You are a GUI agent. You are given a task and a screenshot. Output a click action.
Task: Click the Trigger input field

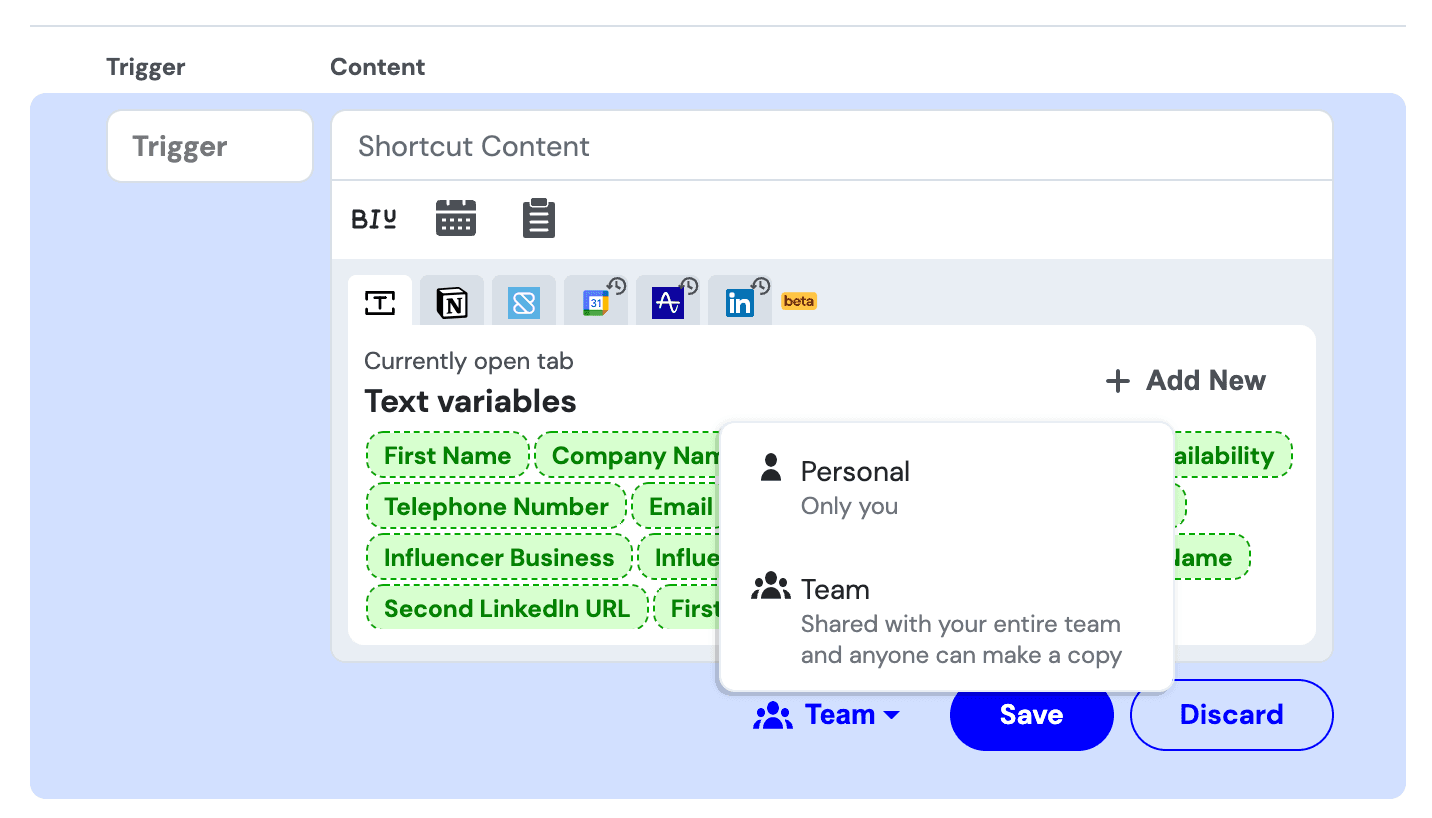point(209,146)
